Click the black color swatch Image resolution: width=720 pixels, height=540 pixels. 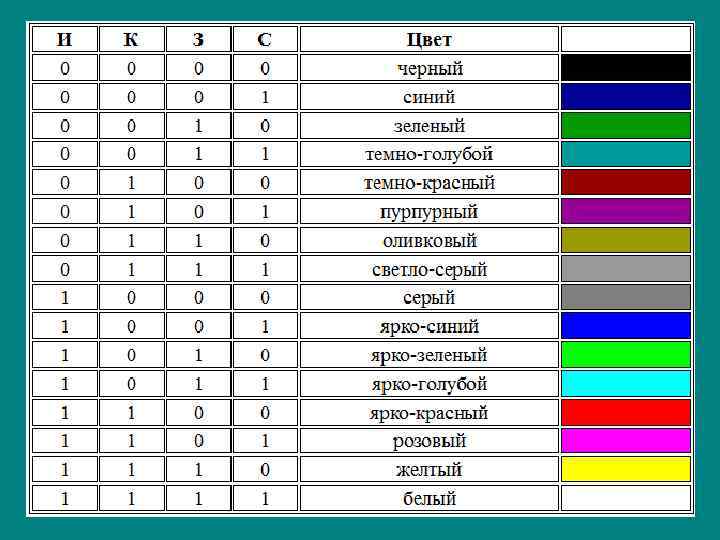[626, 68]
